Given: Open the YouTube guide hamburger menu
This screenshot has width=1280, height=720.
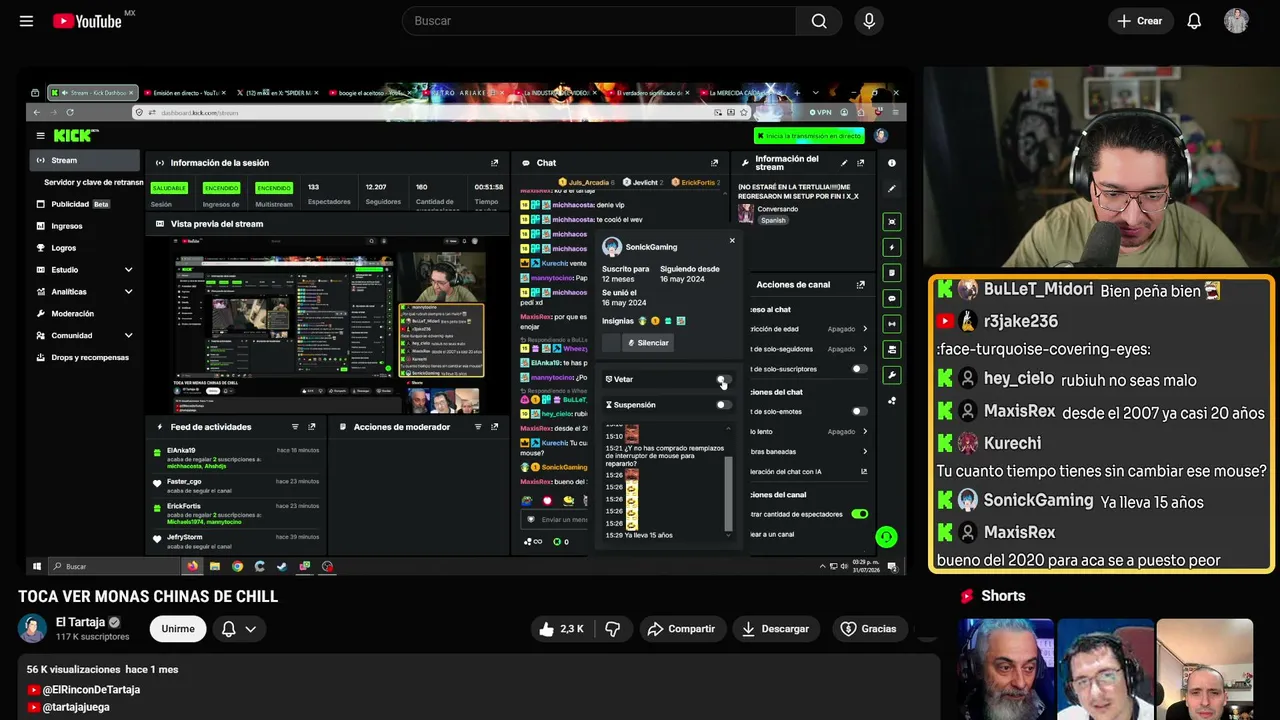Looking at the screenshot, I should click(x=26, y=21).
